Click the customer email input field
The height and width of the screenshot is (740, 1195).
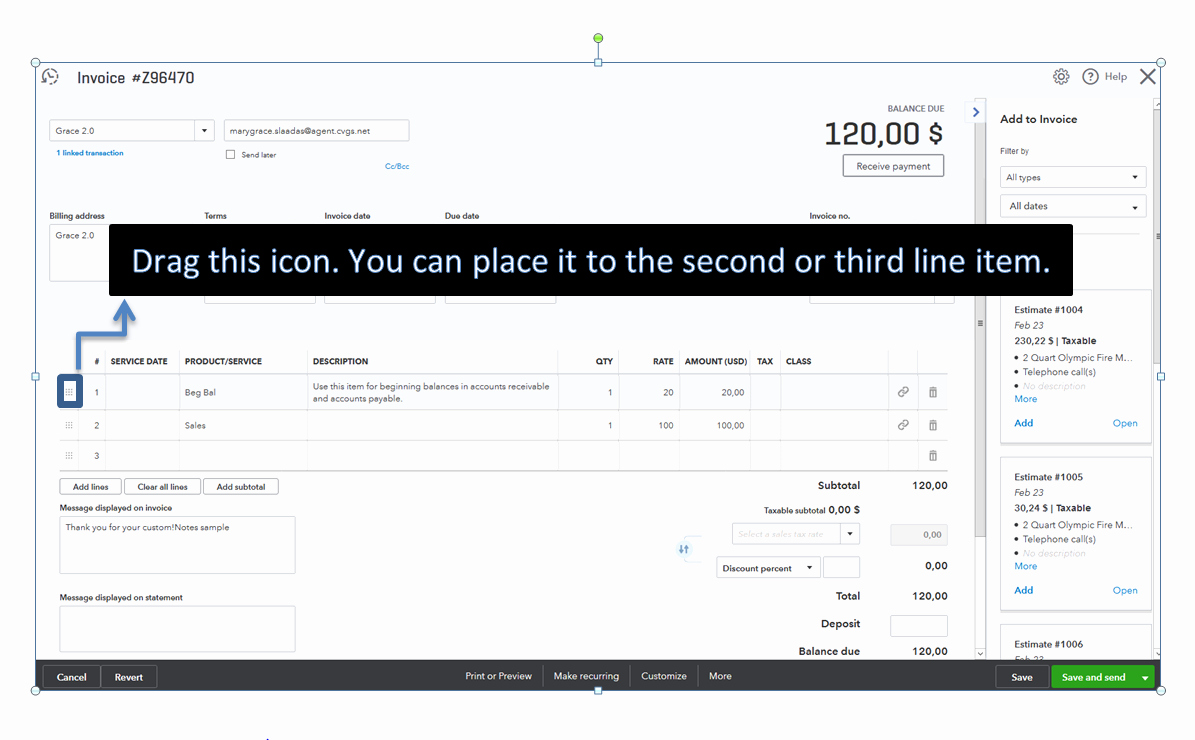pyautogui.click(x=316, y=130)
